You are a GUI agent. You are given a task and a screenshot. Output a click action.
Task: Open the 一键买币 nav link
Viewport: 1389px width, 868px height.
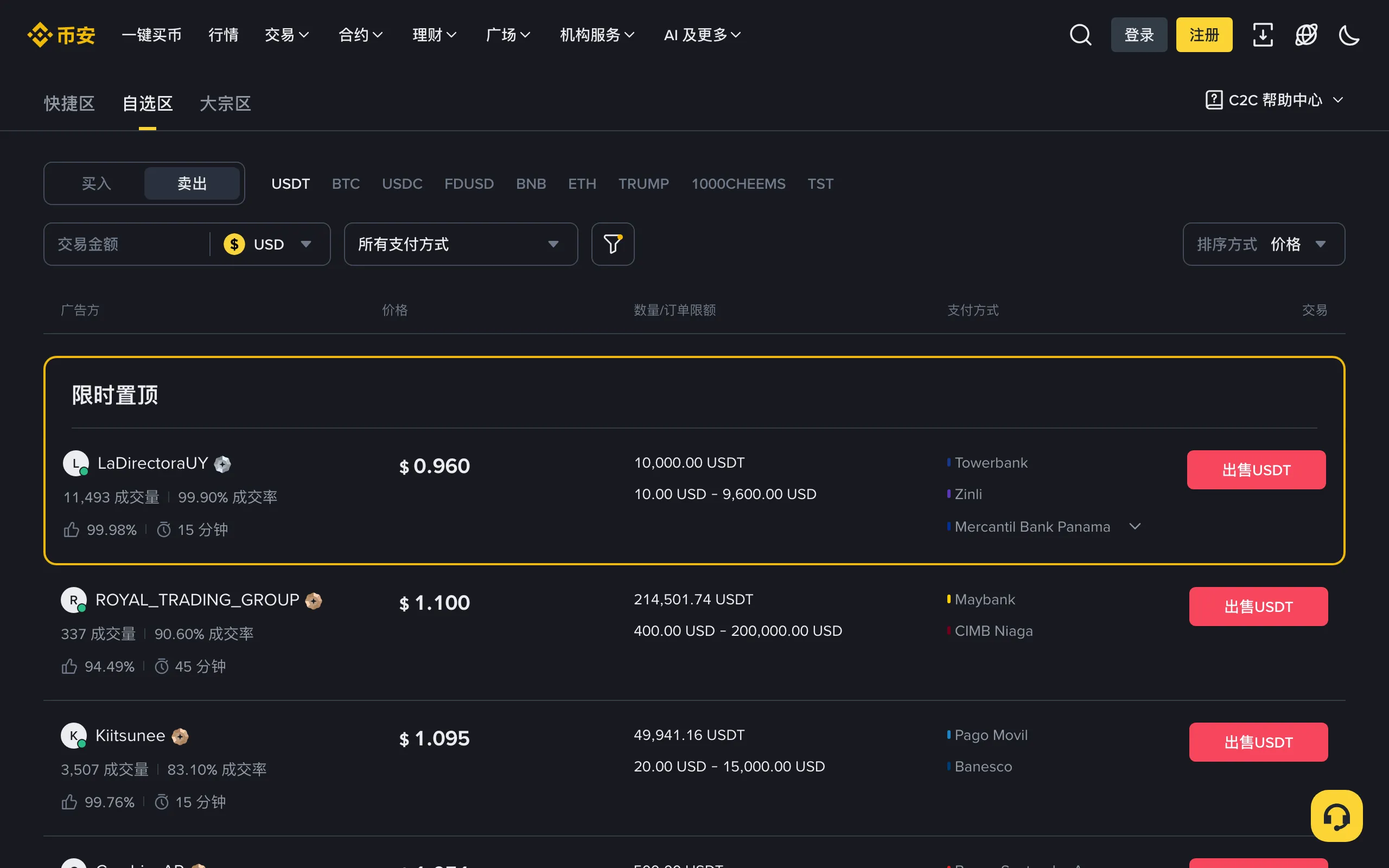click(x=151, y=35)
